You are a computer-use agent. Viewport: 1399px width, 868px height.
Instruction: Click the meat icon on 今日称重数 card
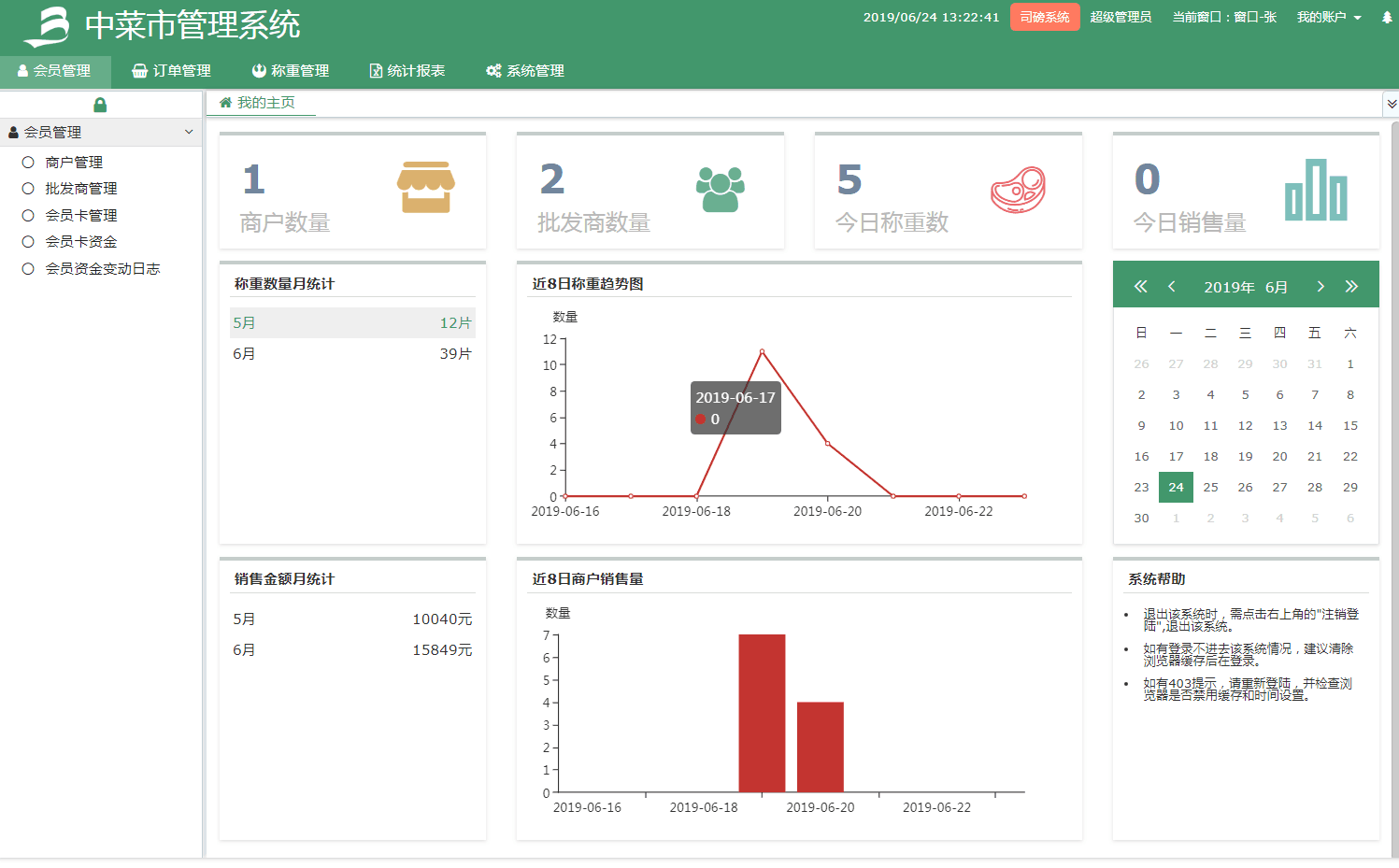click(x=1018, y=190)
